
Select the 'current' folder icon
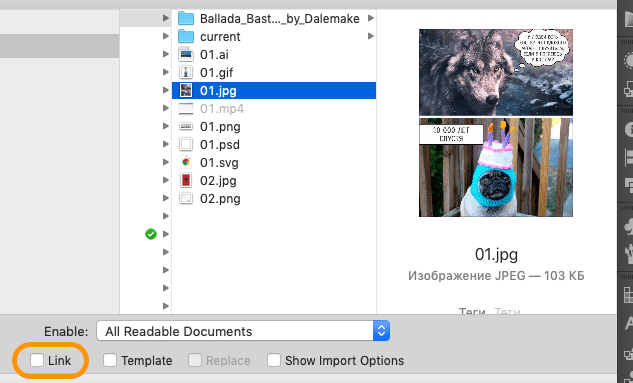tap(186, 36)
